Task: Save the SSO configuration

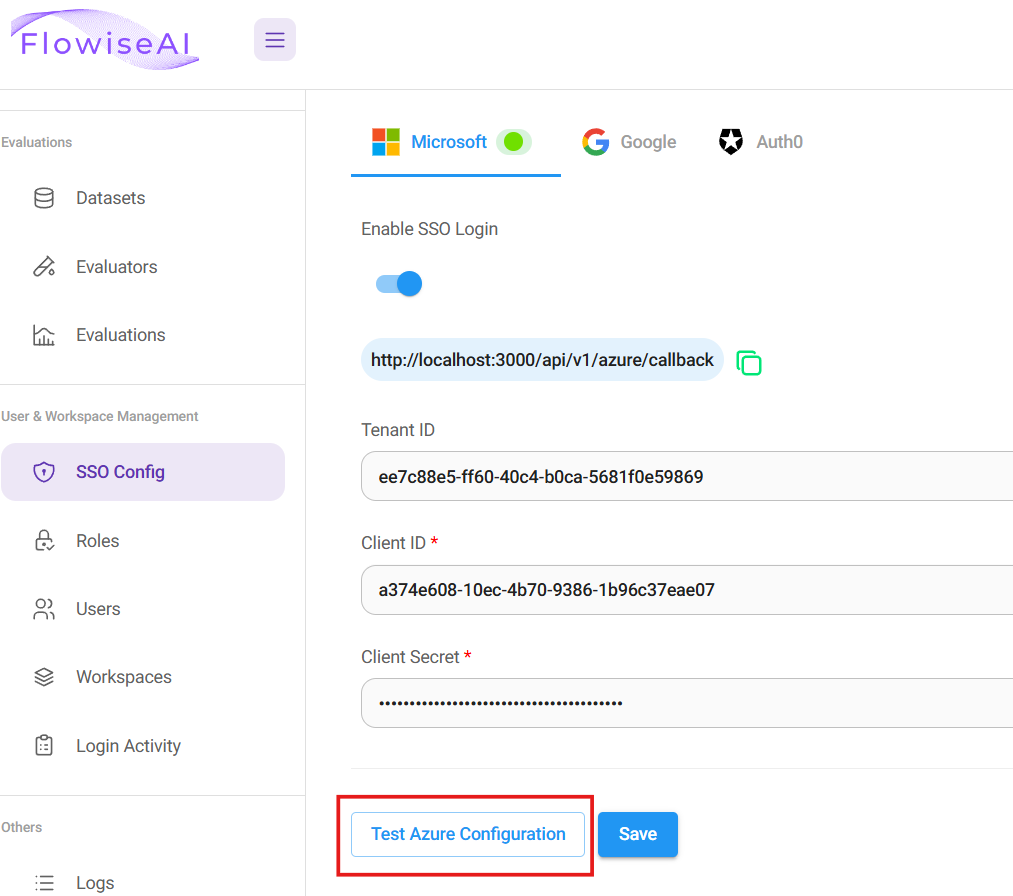Action: pos(638,834)
